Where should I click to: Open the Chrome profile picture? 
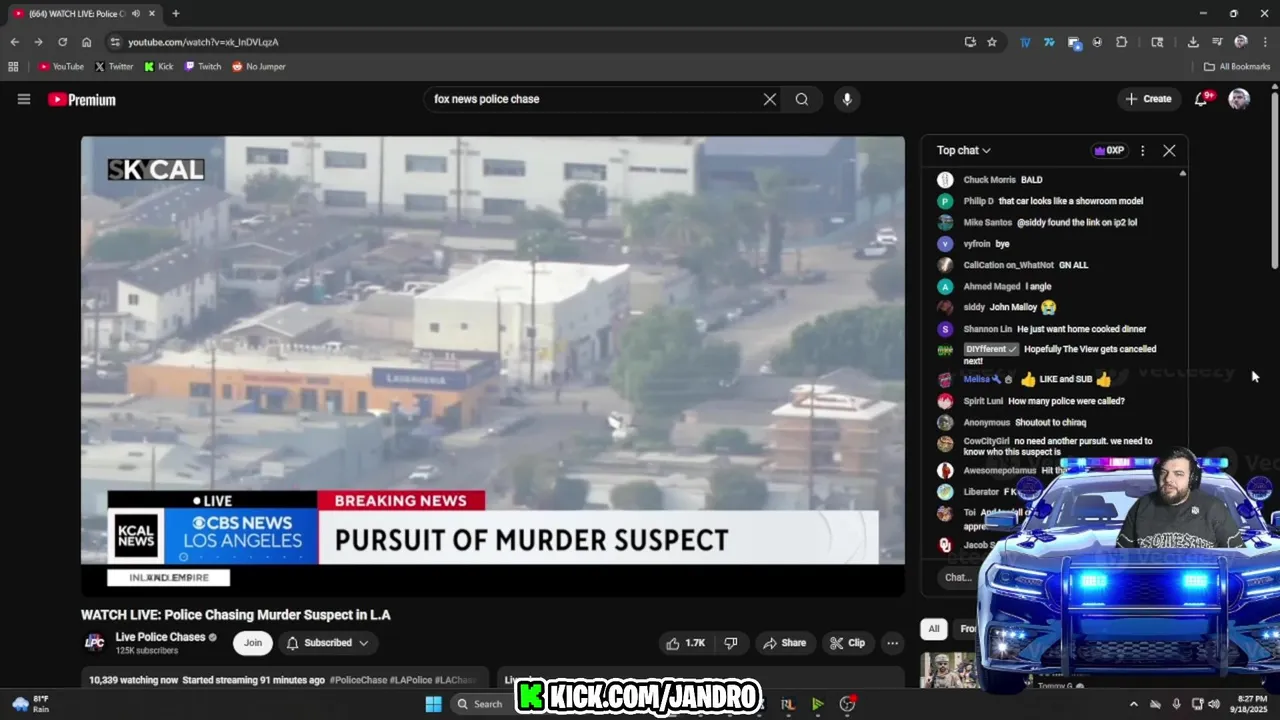1241,42
